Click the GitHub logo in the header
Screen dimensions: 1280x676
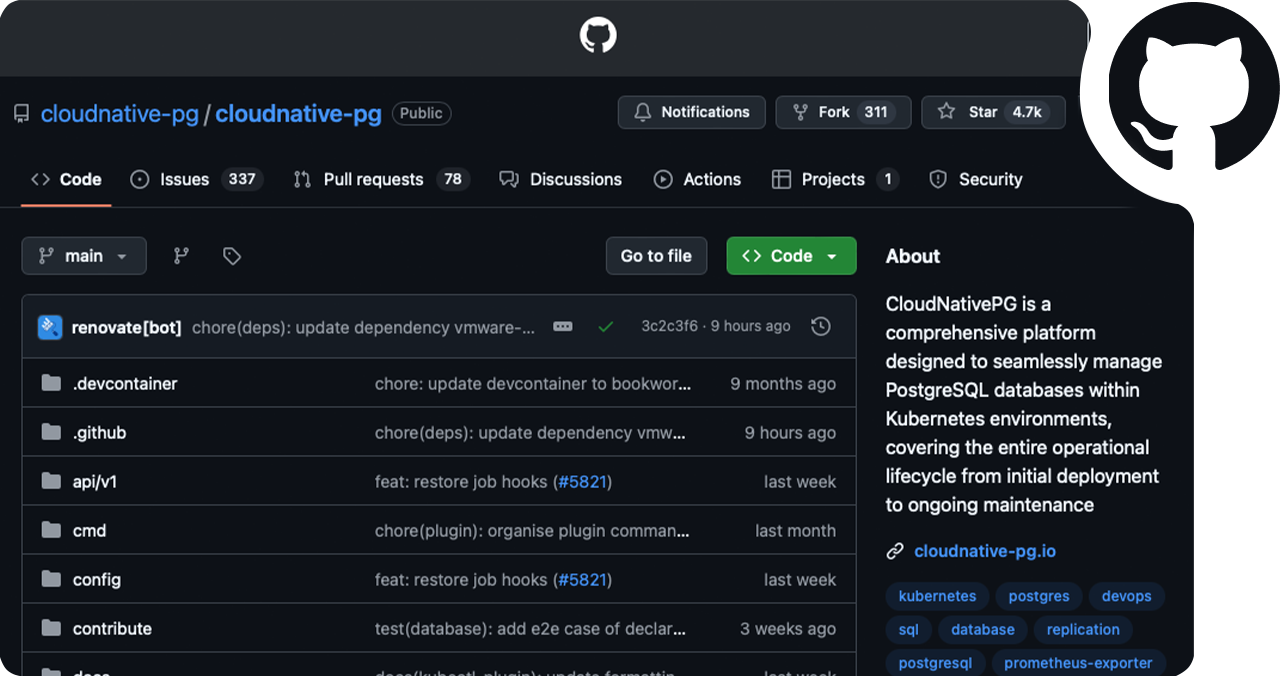tap(598, 36)
